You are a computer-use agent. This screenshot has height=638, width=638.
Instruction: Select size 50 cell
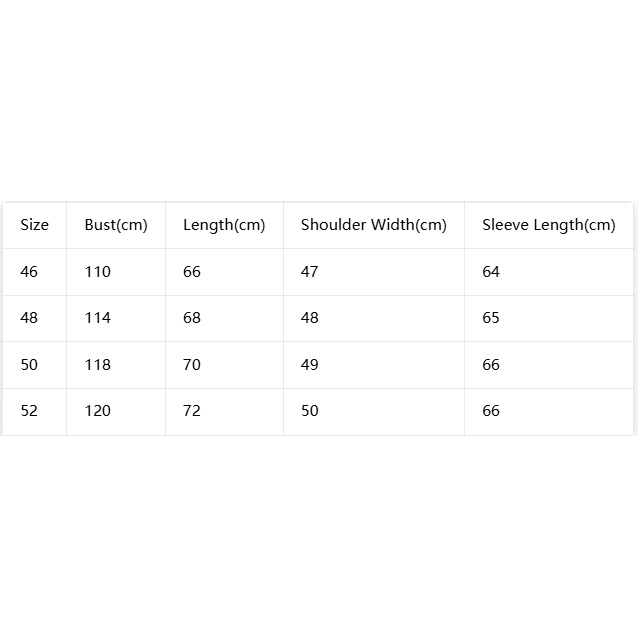click(29, 365)
